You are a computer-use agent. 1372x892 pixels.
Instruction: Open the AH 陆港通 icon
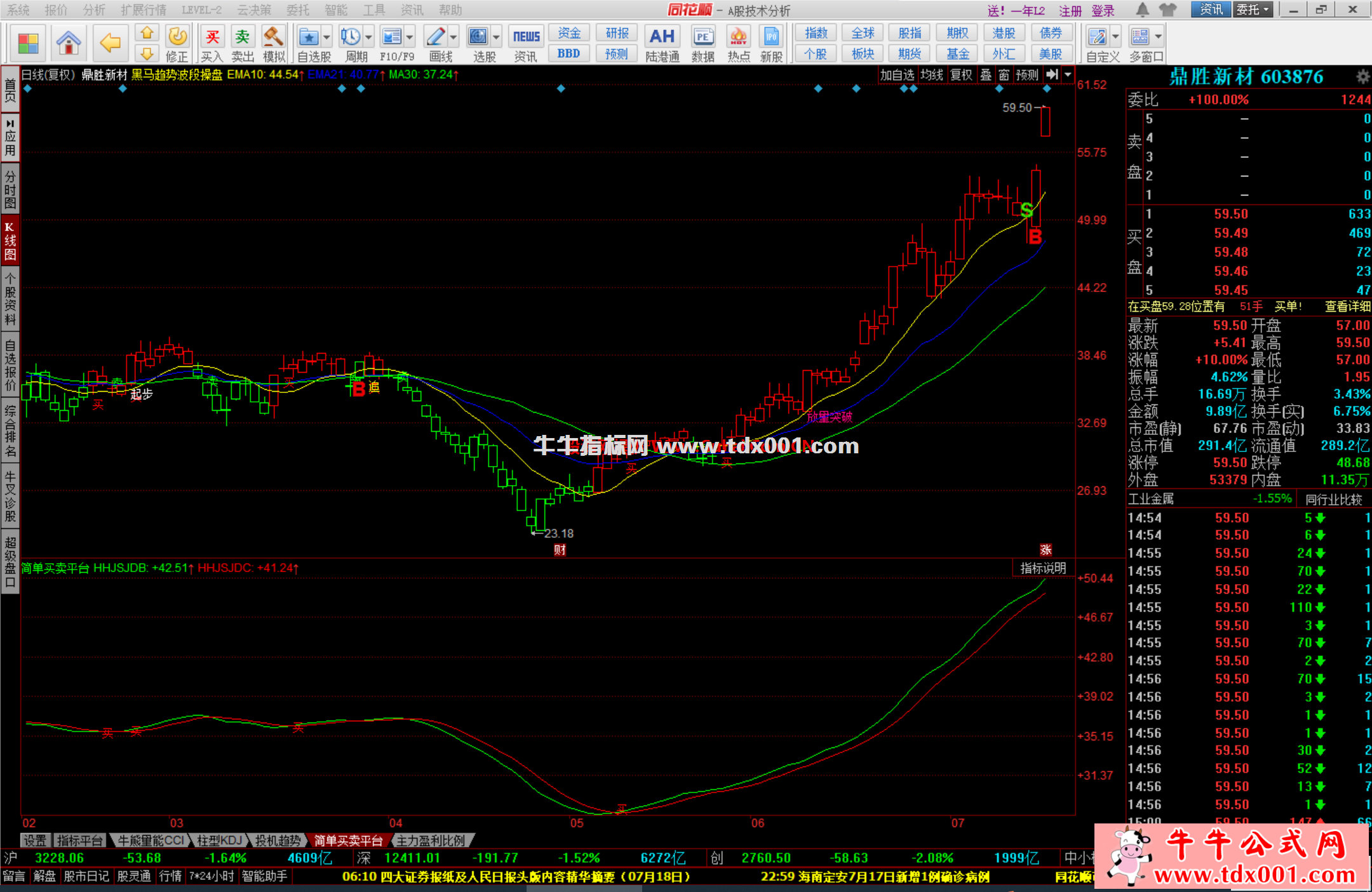pos(662,37)
